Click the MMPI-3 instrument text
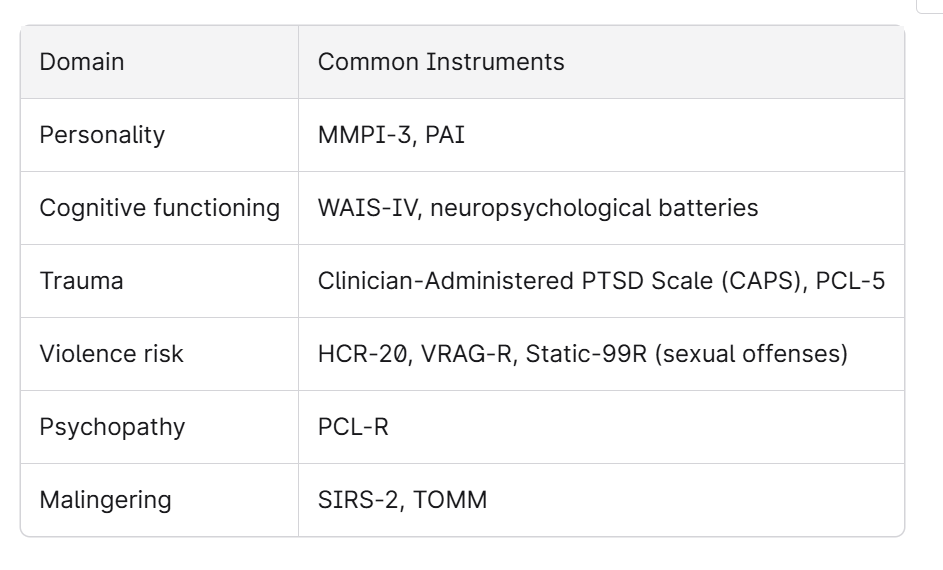Image resolution: width=943 pixels, height=570 pixels. [x=364, y=135]
